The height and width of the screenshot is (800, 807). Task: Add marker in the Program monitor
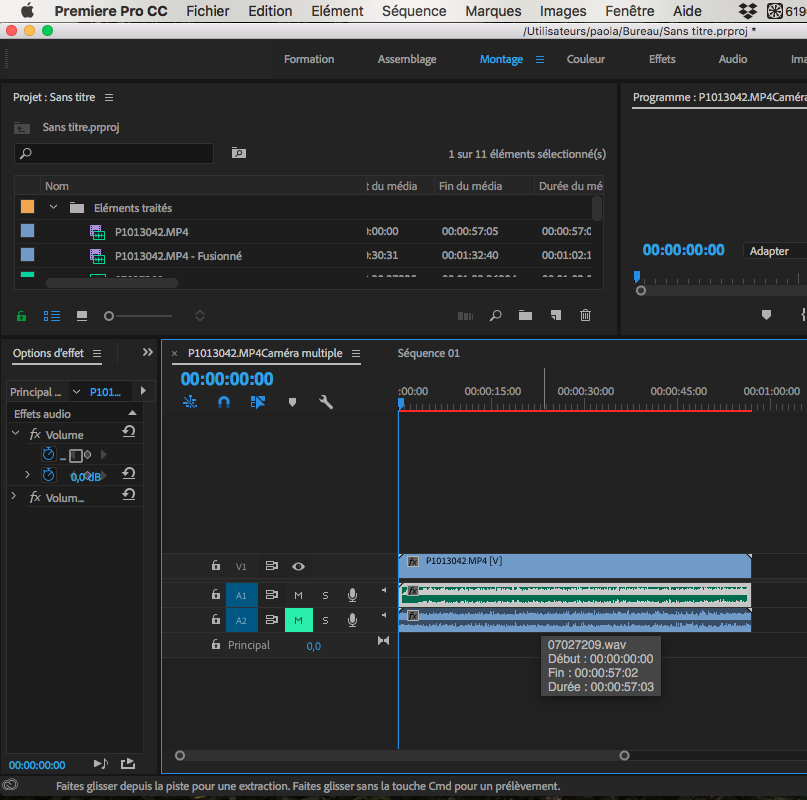tap(766, 315)
